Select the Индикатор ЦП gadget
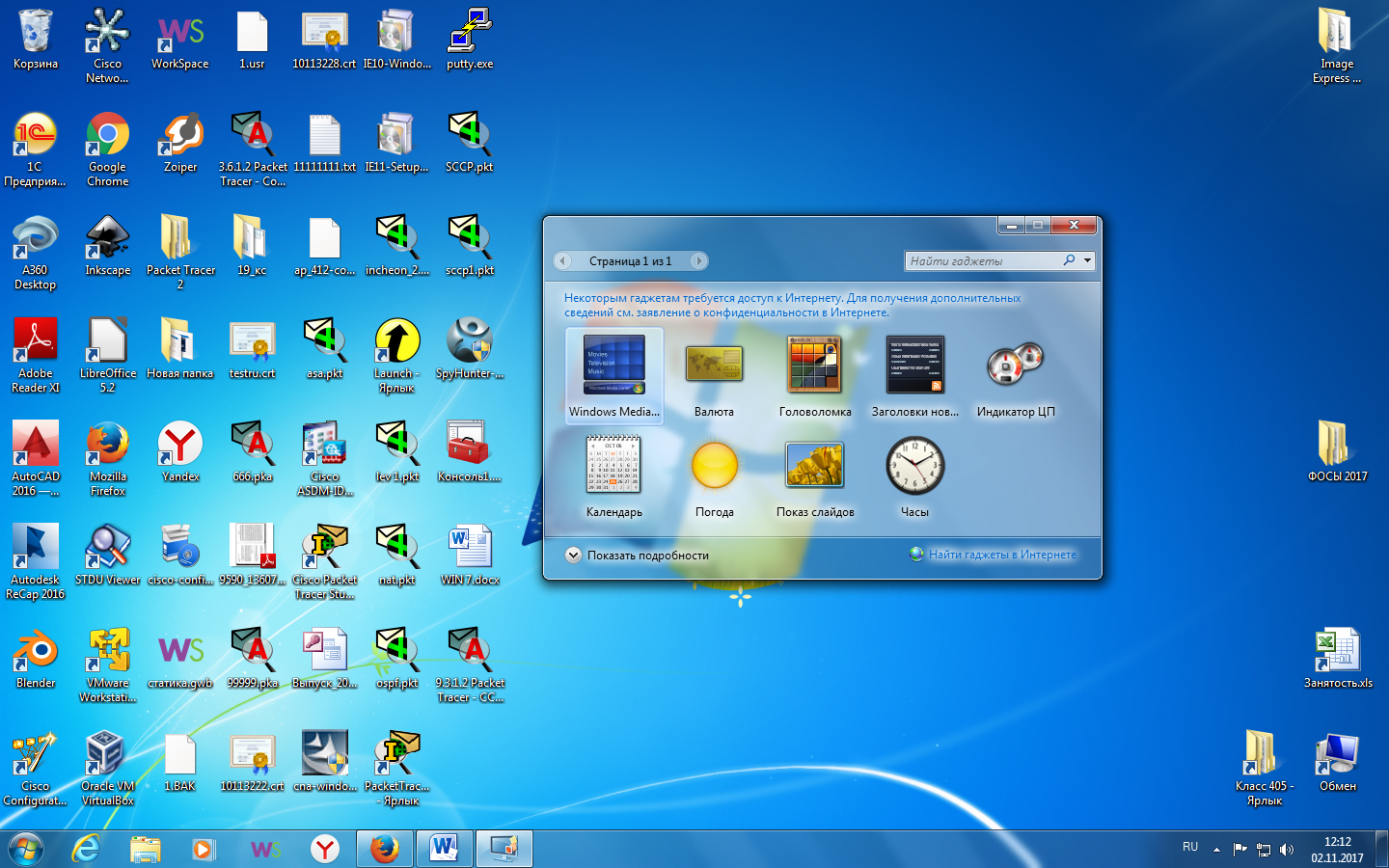 [1016, 375]
